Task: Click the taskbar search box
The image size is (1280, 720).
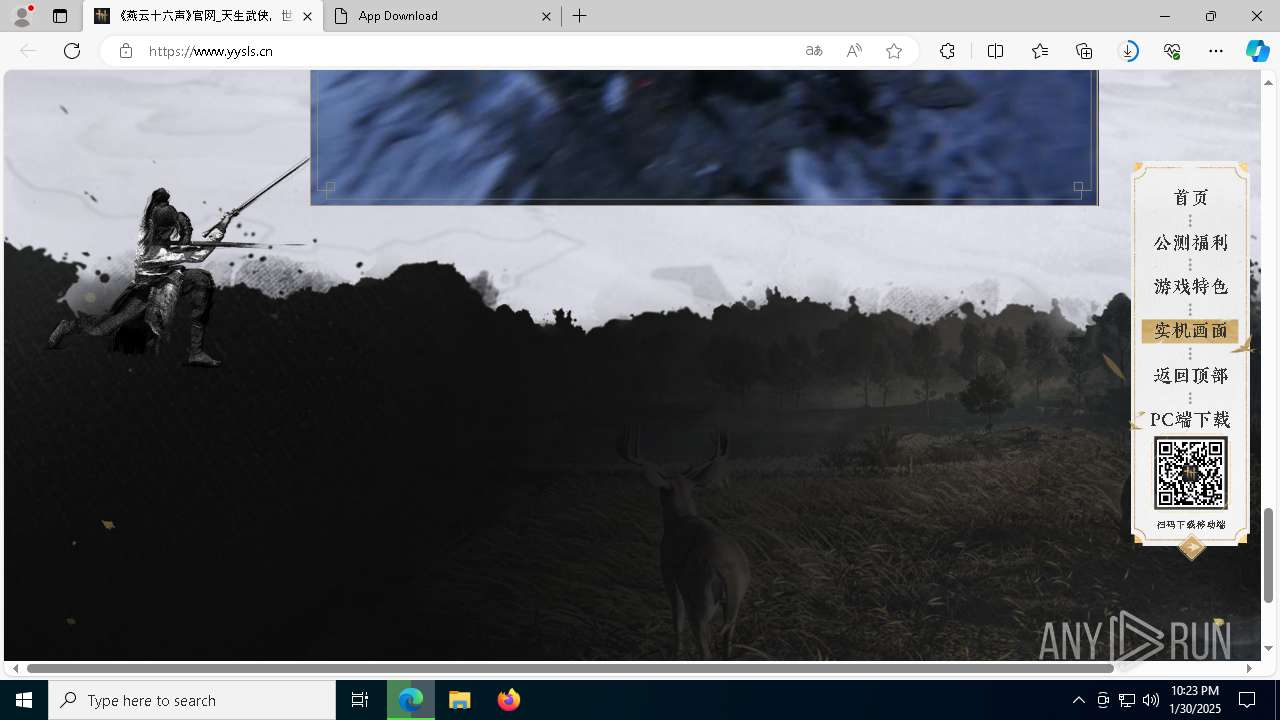Action: [192, 700]
